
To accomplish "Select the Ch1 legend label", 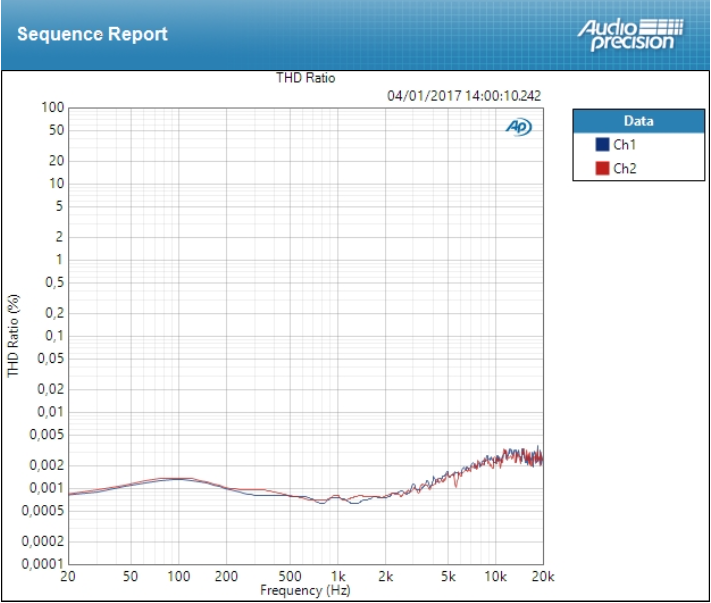I will (x=624, y=145).
